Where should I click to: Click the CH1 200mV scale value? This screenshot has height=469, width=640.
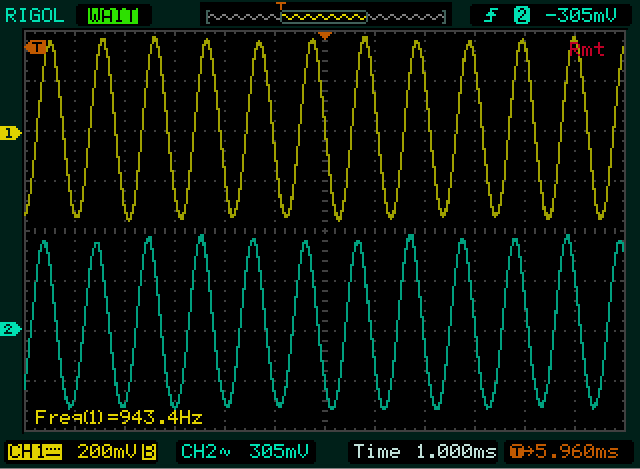pos(107,452)
